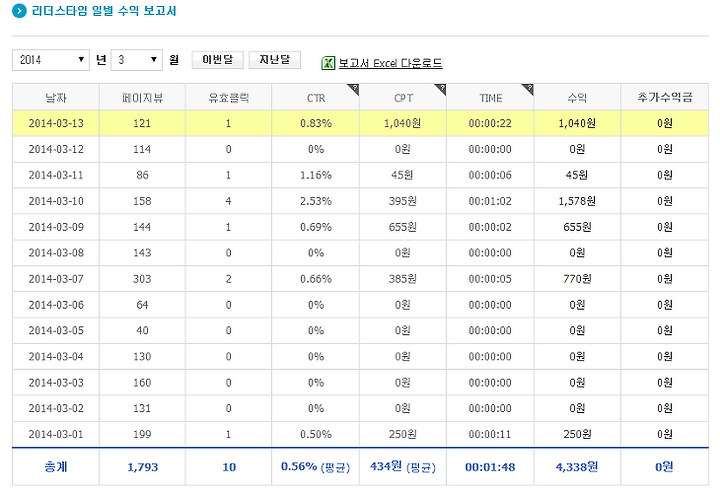Click CTR value 1.16%
720x496 pixels.
coord(316,175)
